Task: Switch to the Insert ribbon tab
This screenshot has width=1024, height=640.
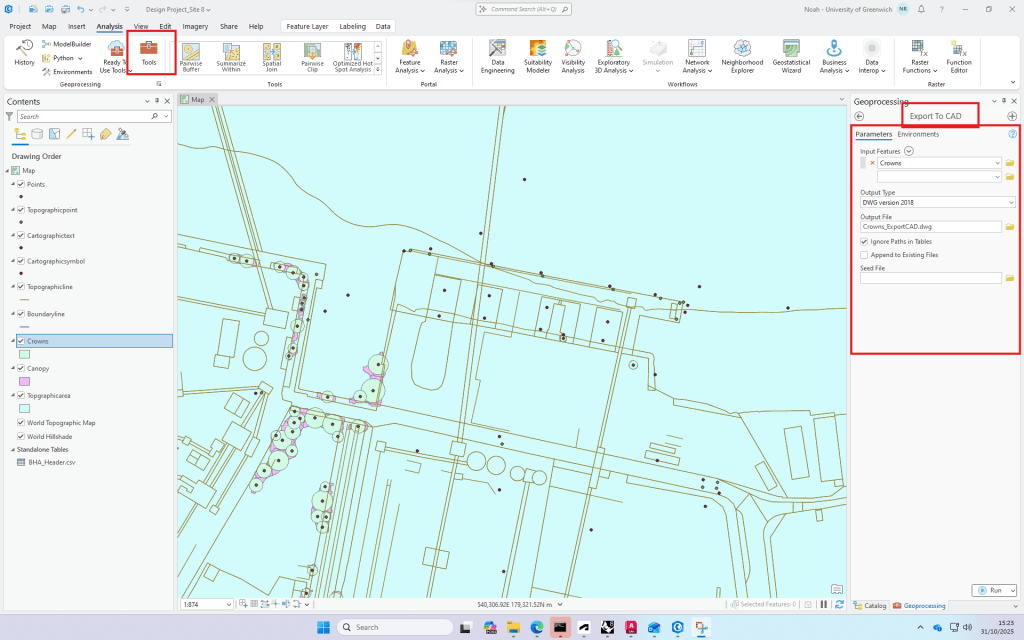Action: click(x=77, y=26)
